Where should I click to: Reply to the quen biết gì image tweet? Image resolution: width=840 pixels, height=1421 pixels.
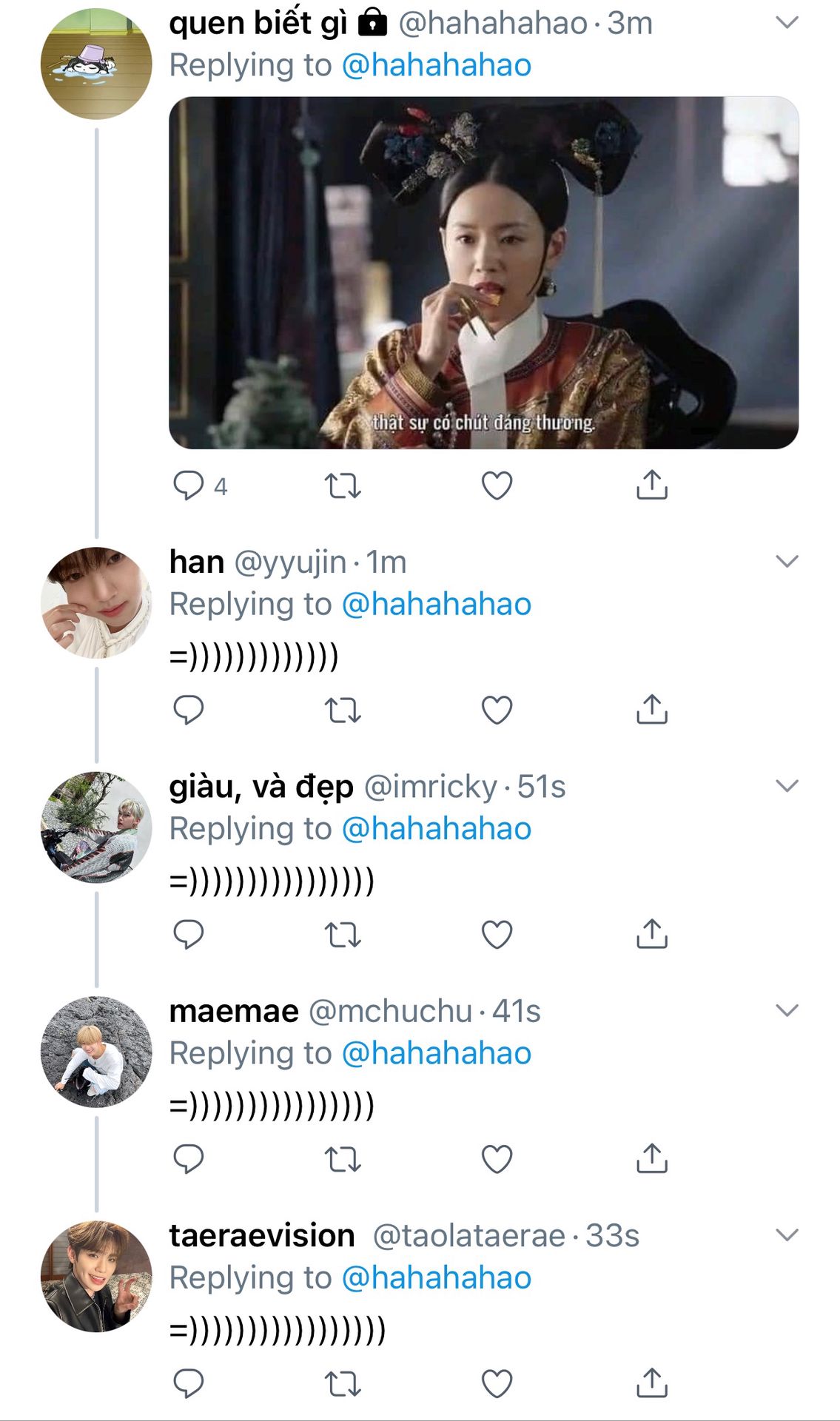tap(188, 486)
